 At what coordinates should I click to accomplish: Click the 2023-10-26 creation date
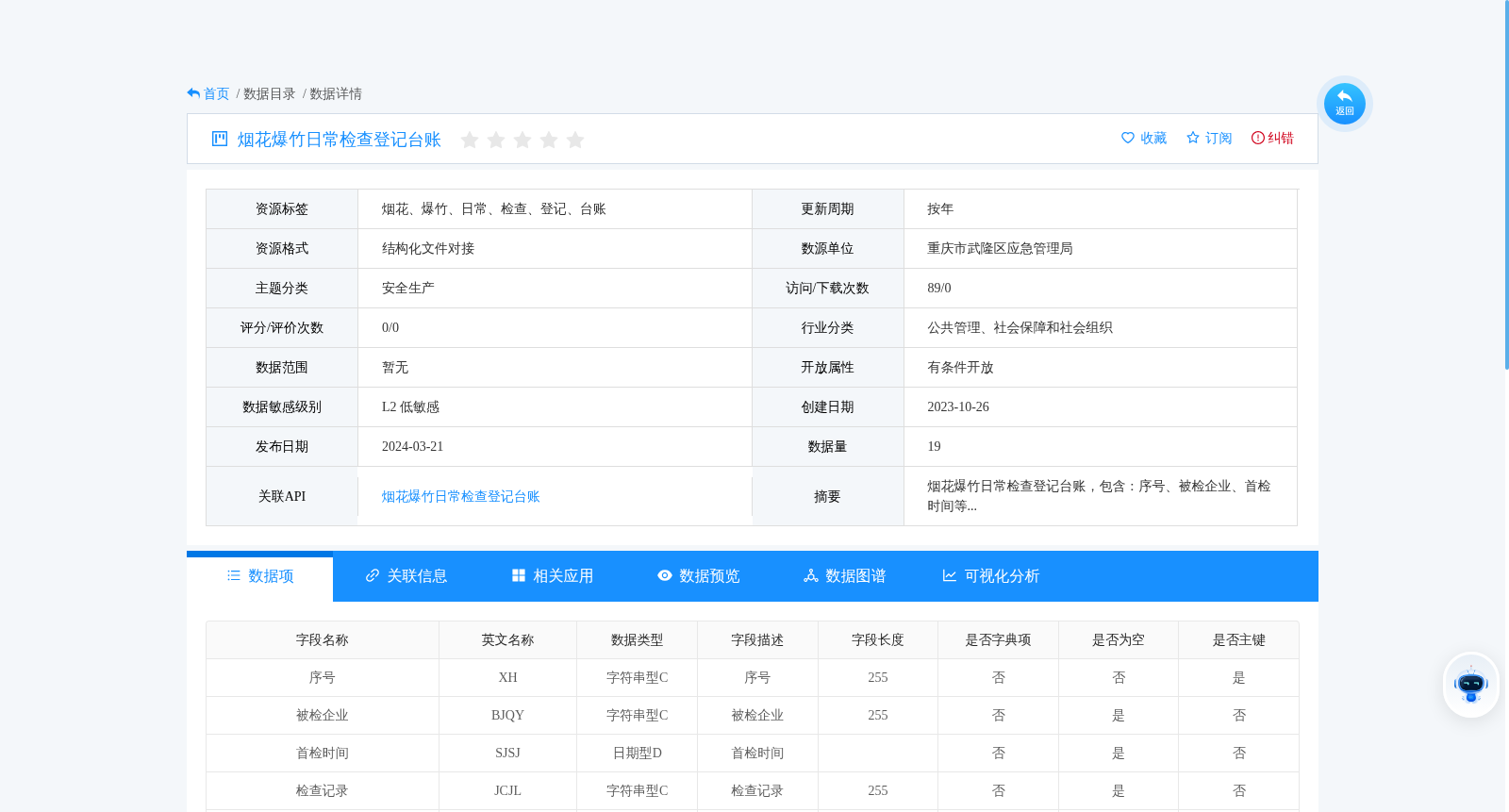click(x=958, y=406)
